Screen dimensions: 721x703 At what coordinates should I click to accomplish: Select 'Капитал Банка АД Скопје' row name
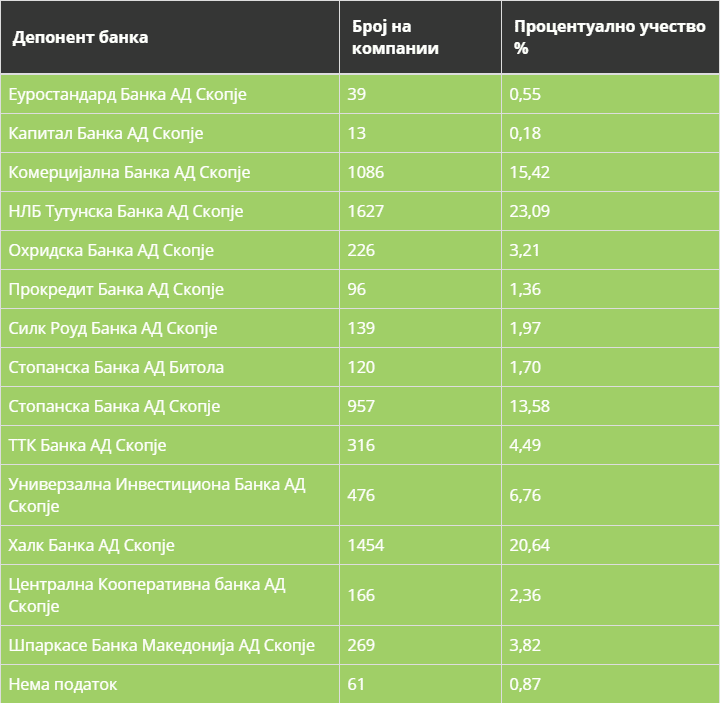click(x=170, y=133)
